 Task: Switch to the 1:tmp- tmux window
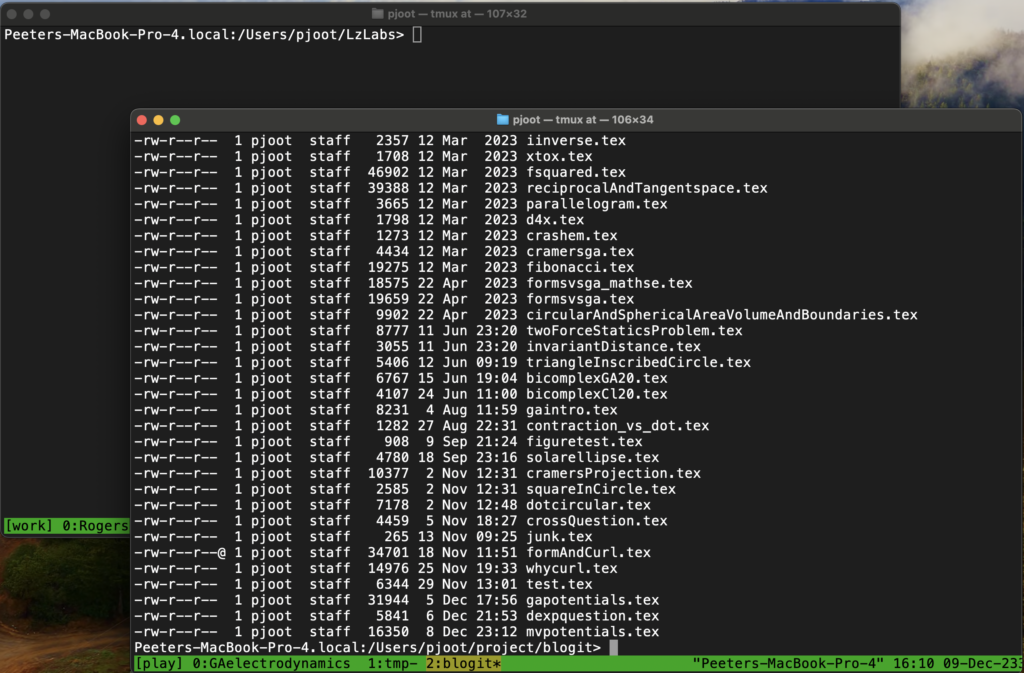(392, 664)
